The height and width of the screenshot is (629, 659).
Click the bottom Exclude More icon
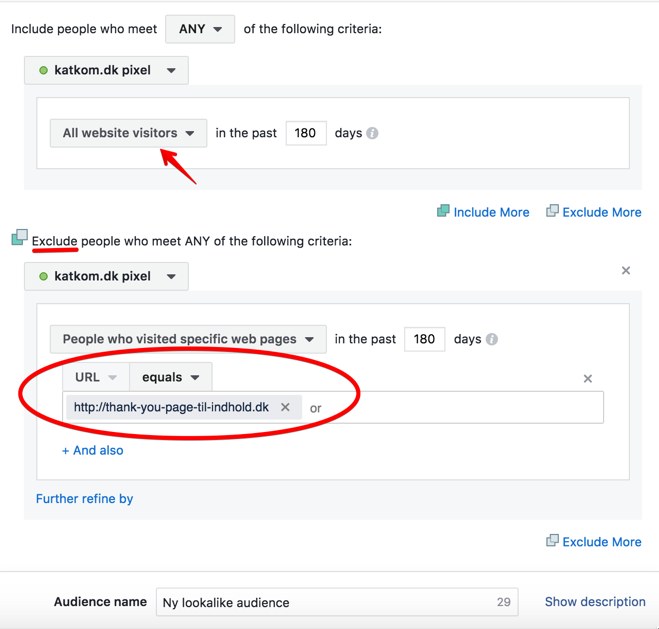(552, 541)
